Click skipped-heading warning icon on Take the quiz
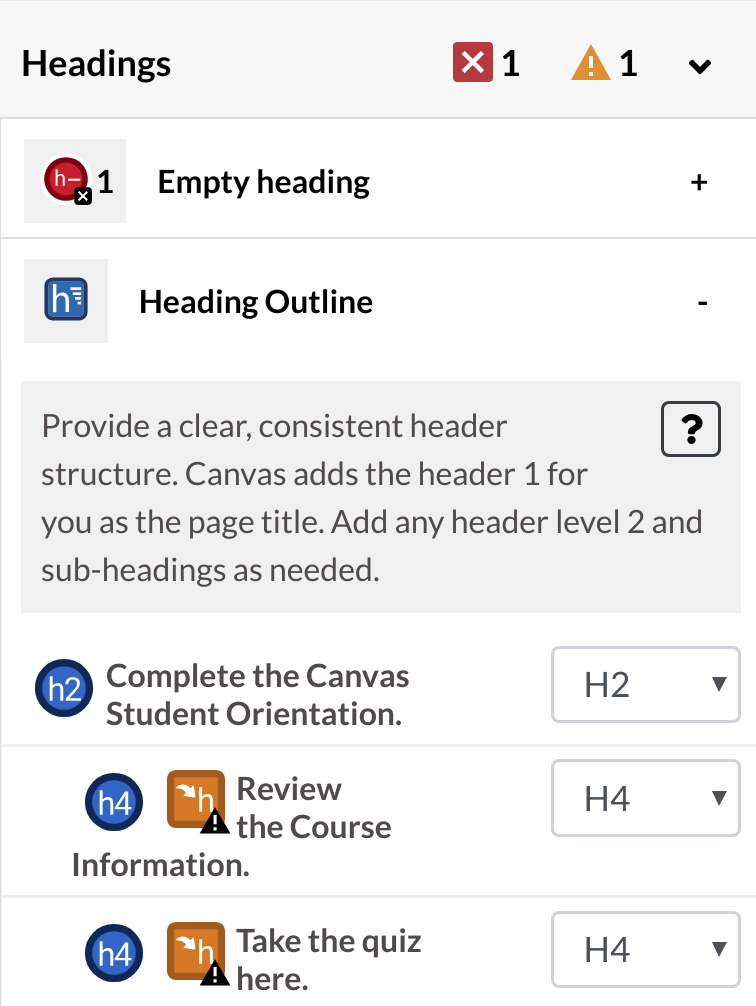The image size is (756, 1006). (198, 953)
